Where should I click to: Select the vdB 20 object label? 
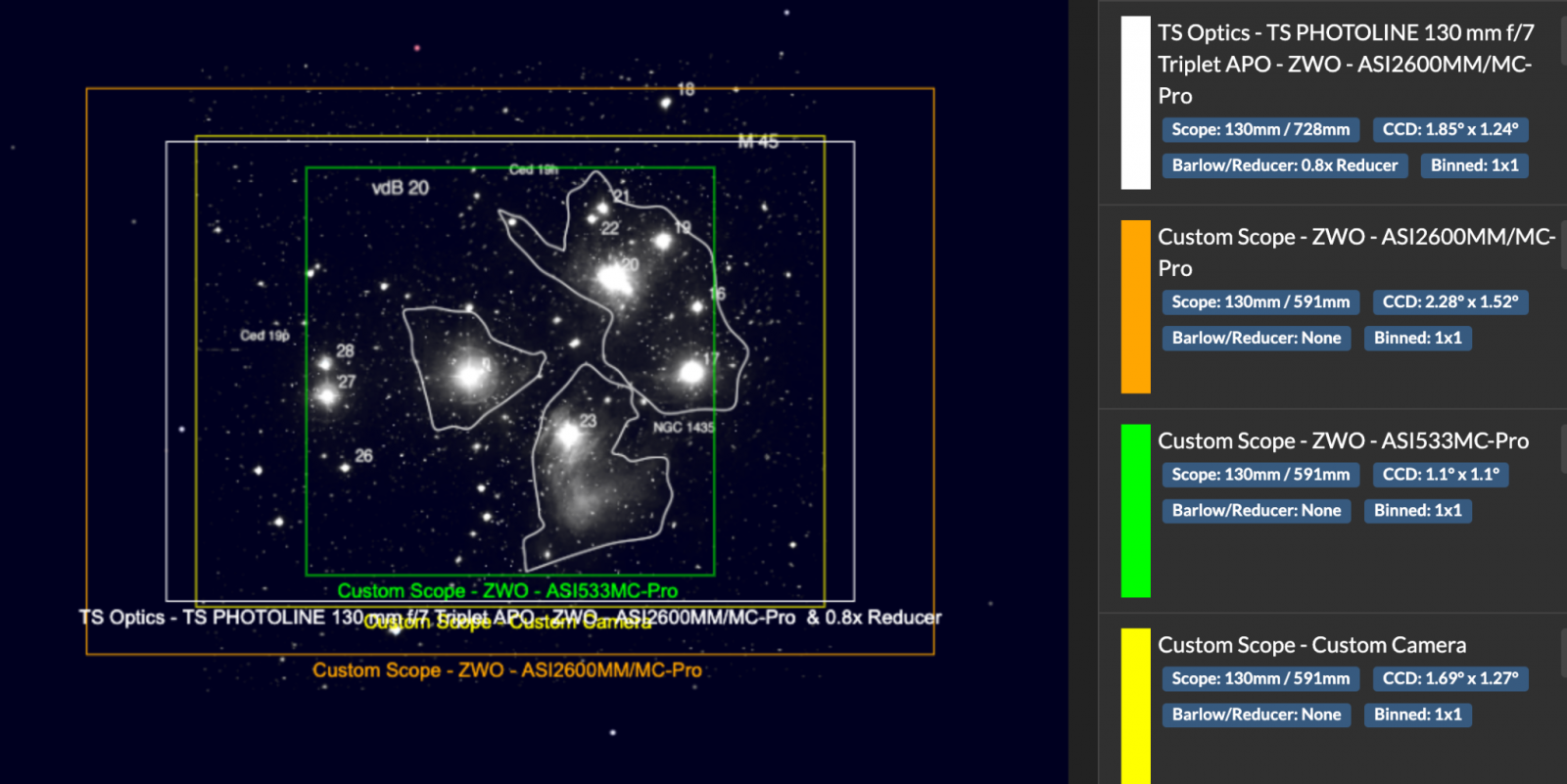point(400,188)
